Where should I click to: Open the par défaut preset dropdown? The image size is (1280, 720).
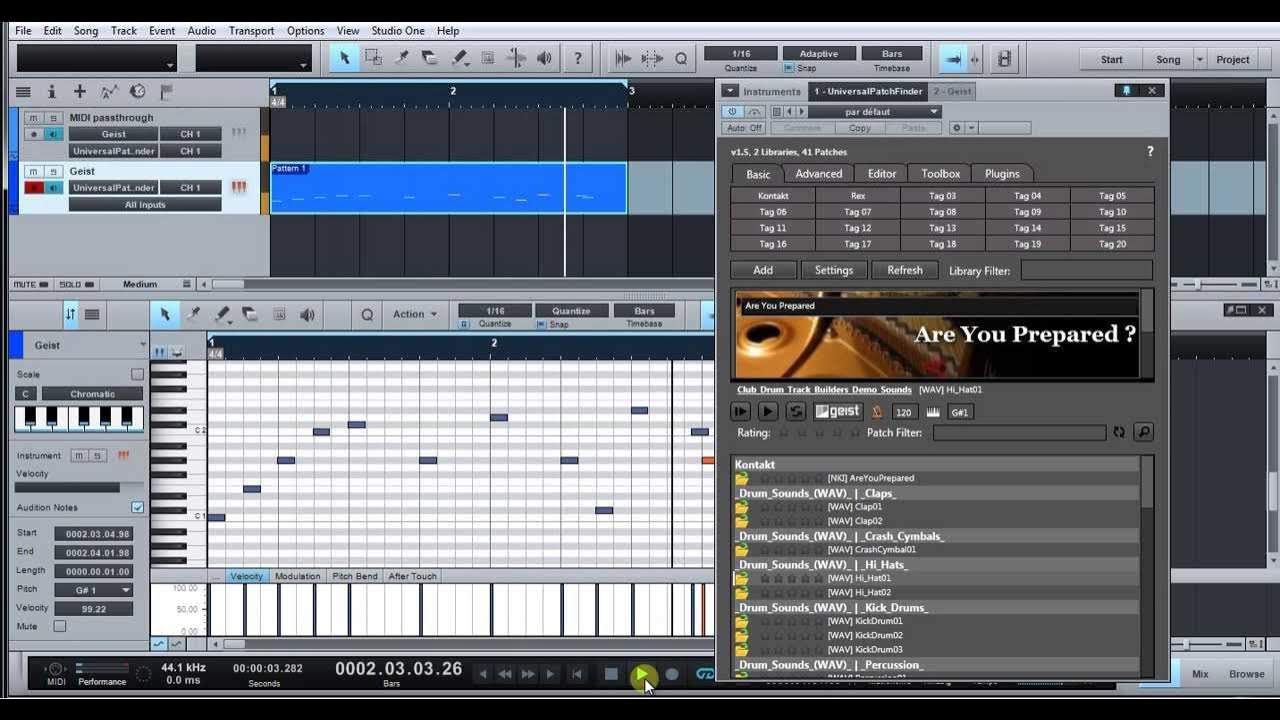click(x=874, y=112)
